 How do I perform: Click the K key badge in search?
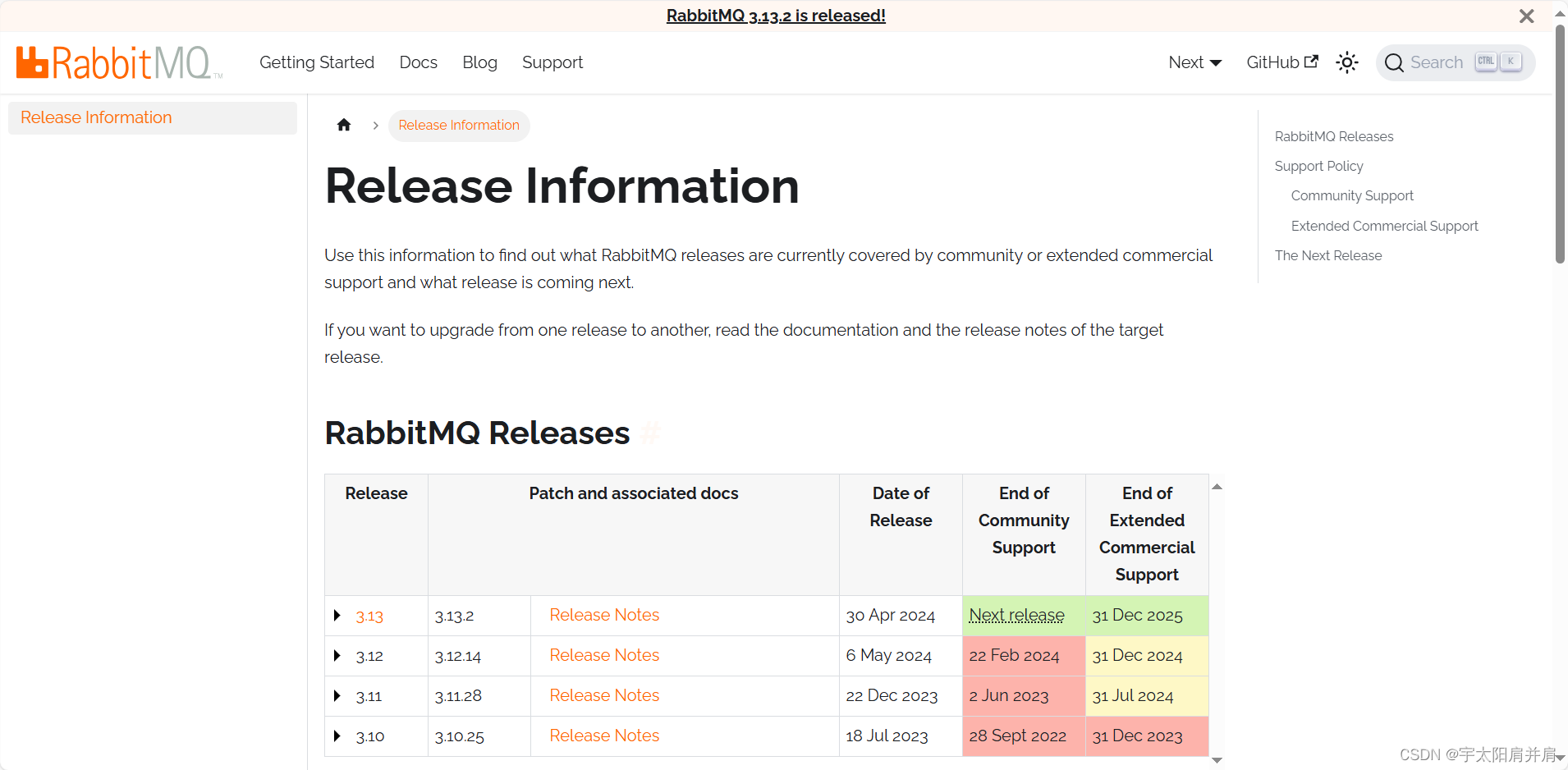tap(1511, 62)
